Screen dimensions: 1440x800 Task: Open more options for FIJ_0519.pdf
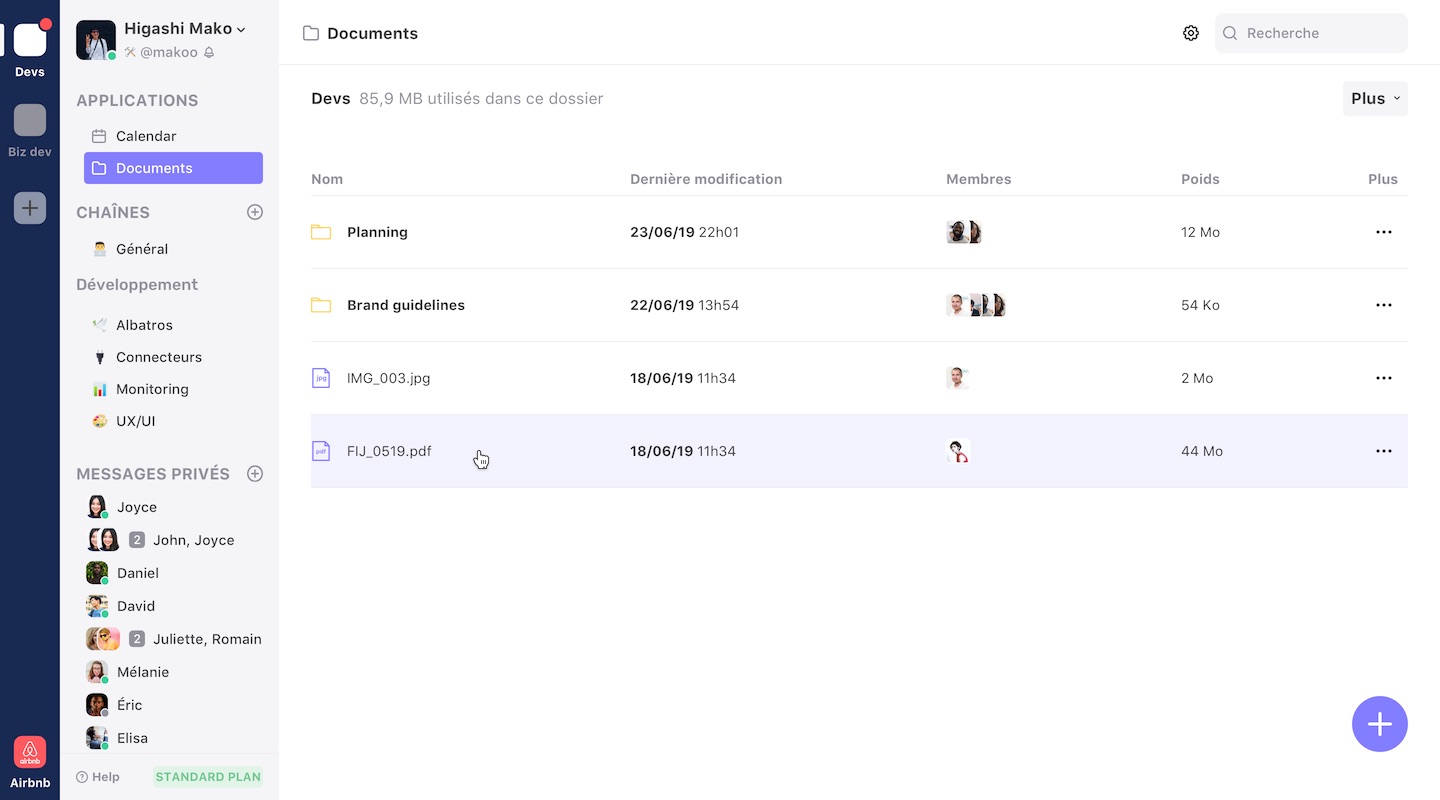[1383, 451]
